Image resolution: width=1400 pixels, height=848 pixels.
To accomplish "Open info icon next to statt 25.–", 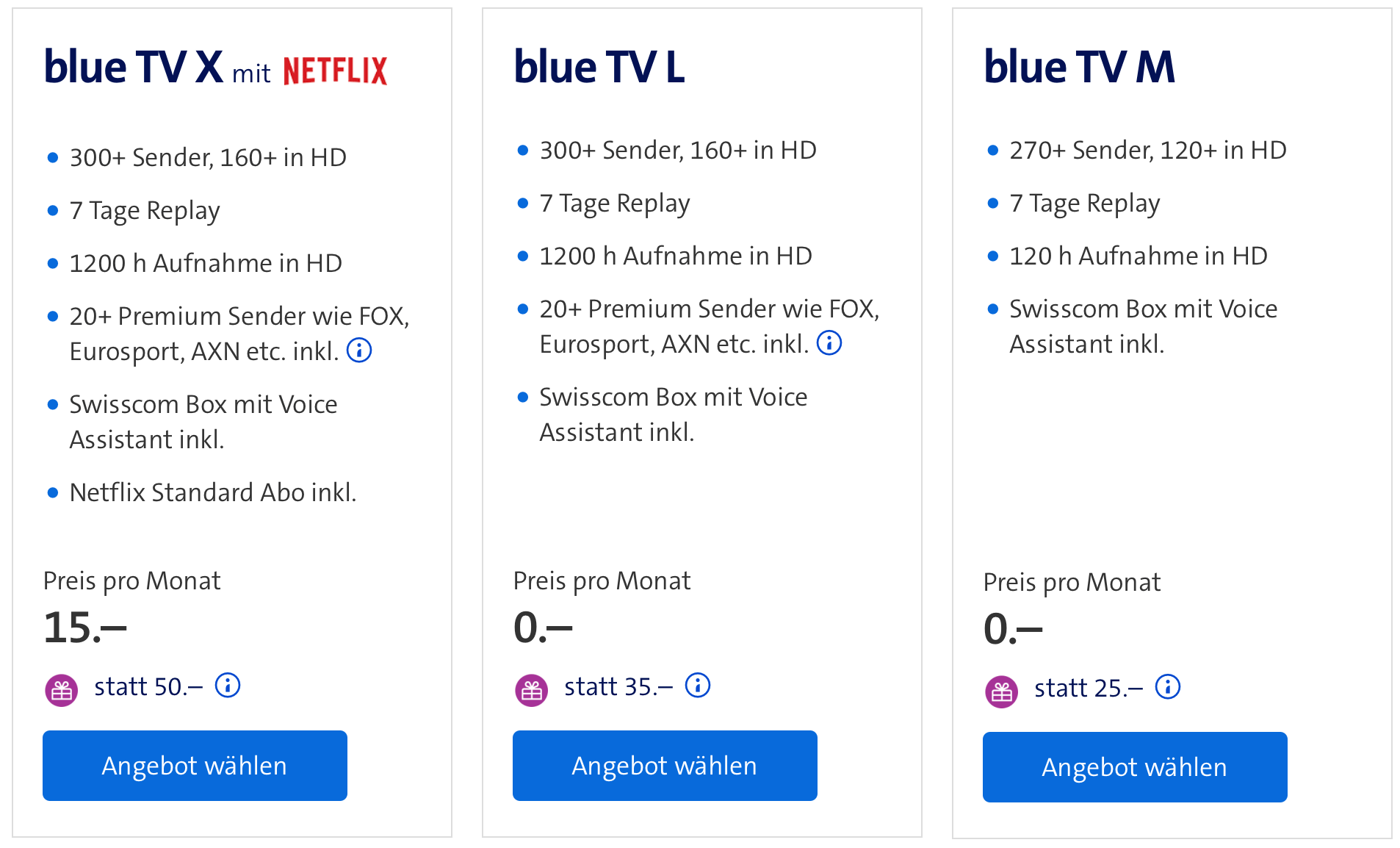I will tap(1169, 687).
